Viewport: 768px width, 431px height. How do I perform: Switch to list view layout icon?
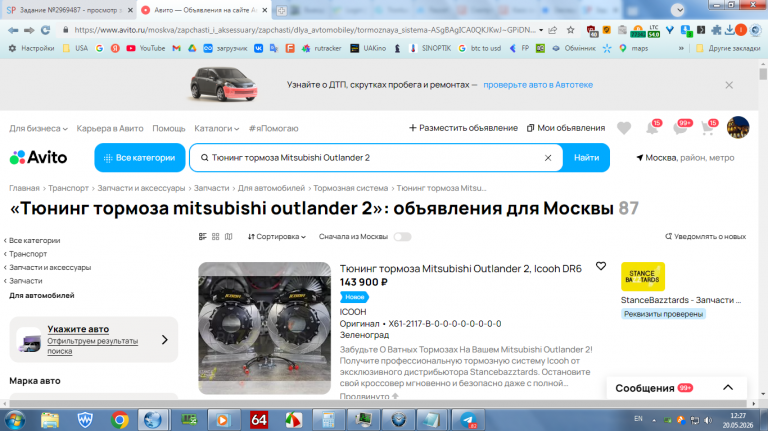[202, 237]
